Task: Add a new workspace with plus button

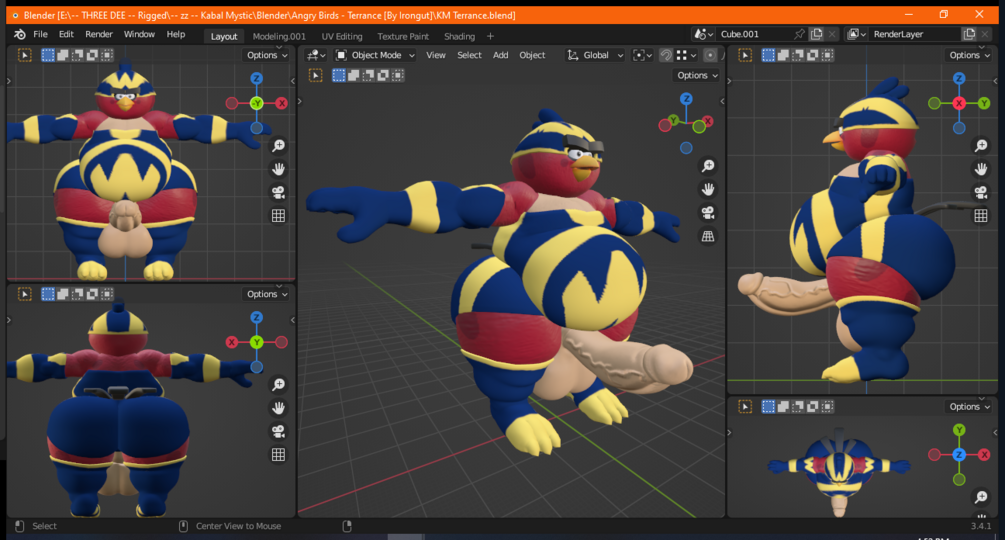Action: click(490, 37)
